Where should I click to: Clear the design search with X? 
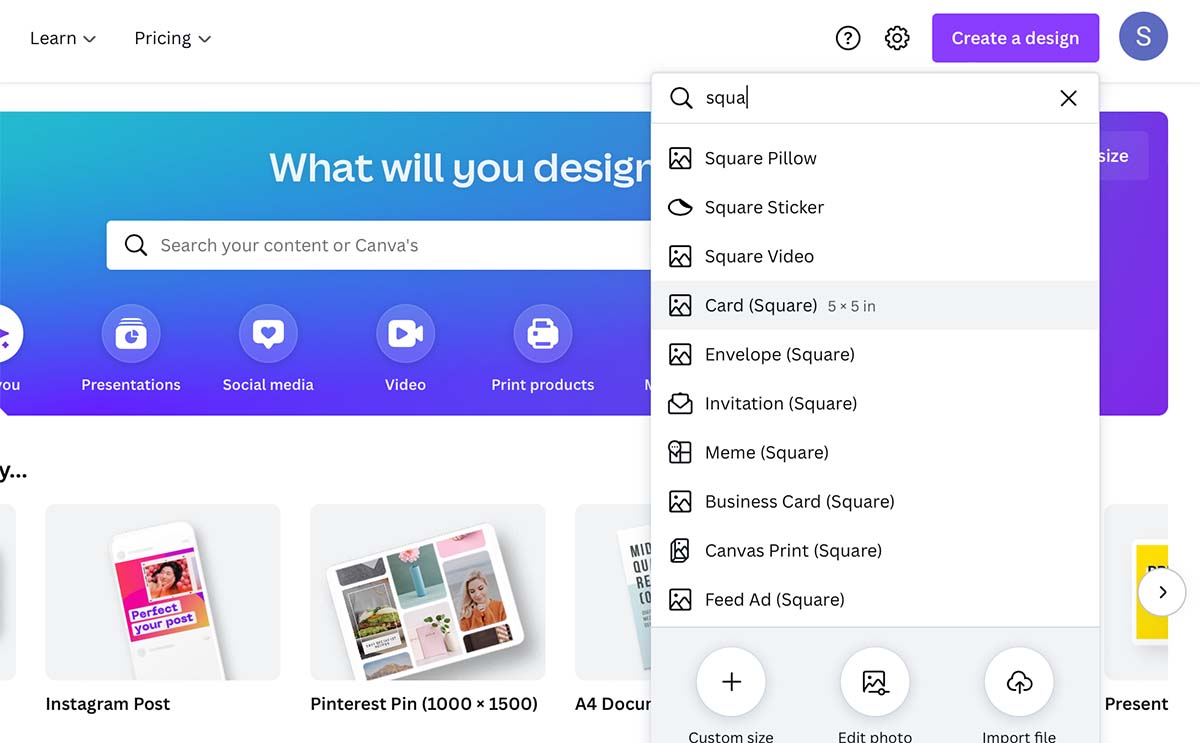tap(1068, 98)
